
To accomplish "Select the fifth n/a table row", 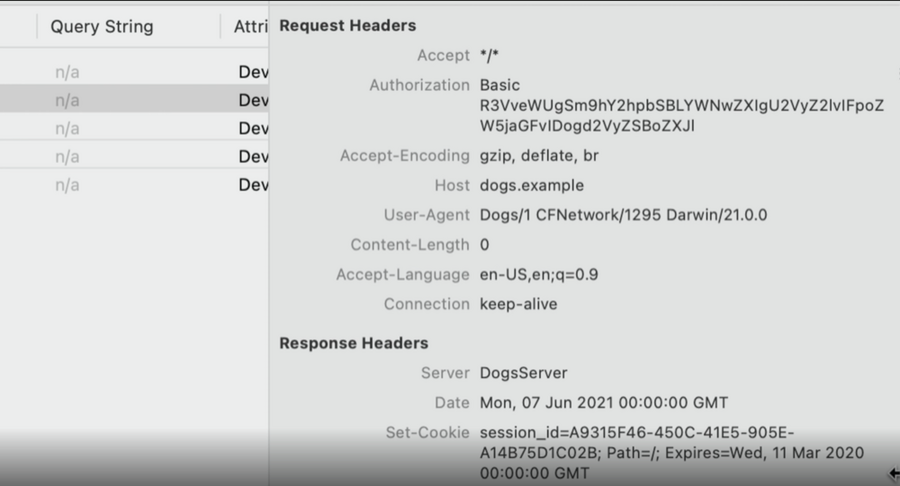I will click(x=134, y=184).
